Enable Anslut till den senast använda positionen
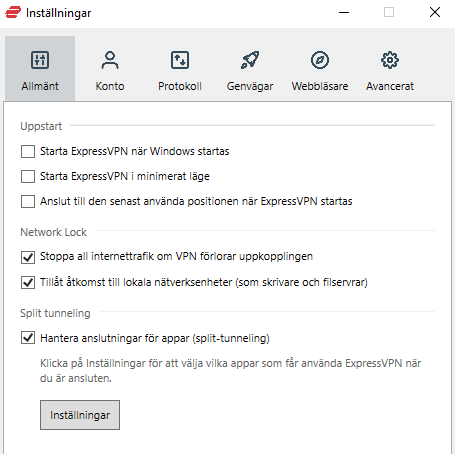 (x=28, y=201)
